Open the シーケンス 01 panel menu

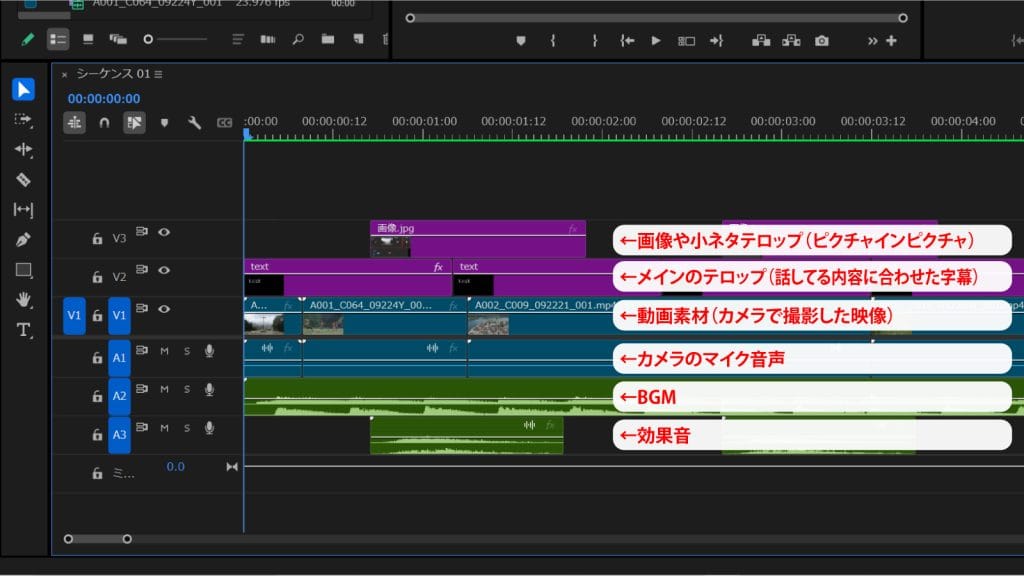pos(158,74)
